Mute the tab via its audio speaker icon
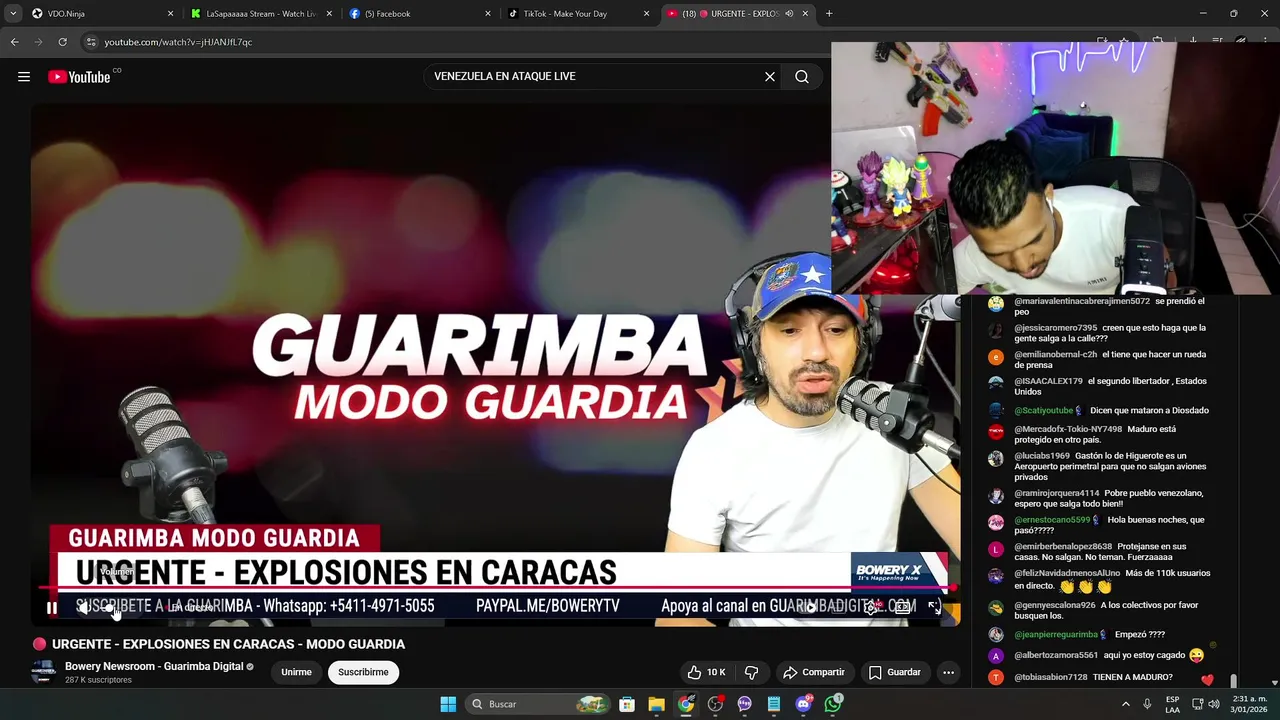1280x720 pixels. [x=789, y=14]
